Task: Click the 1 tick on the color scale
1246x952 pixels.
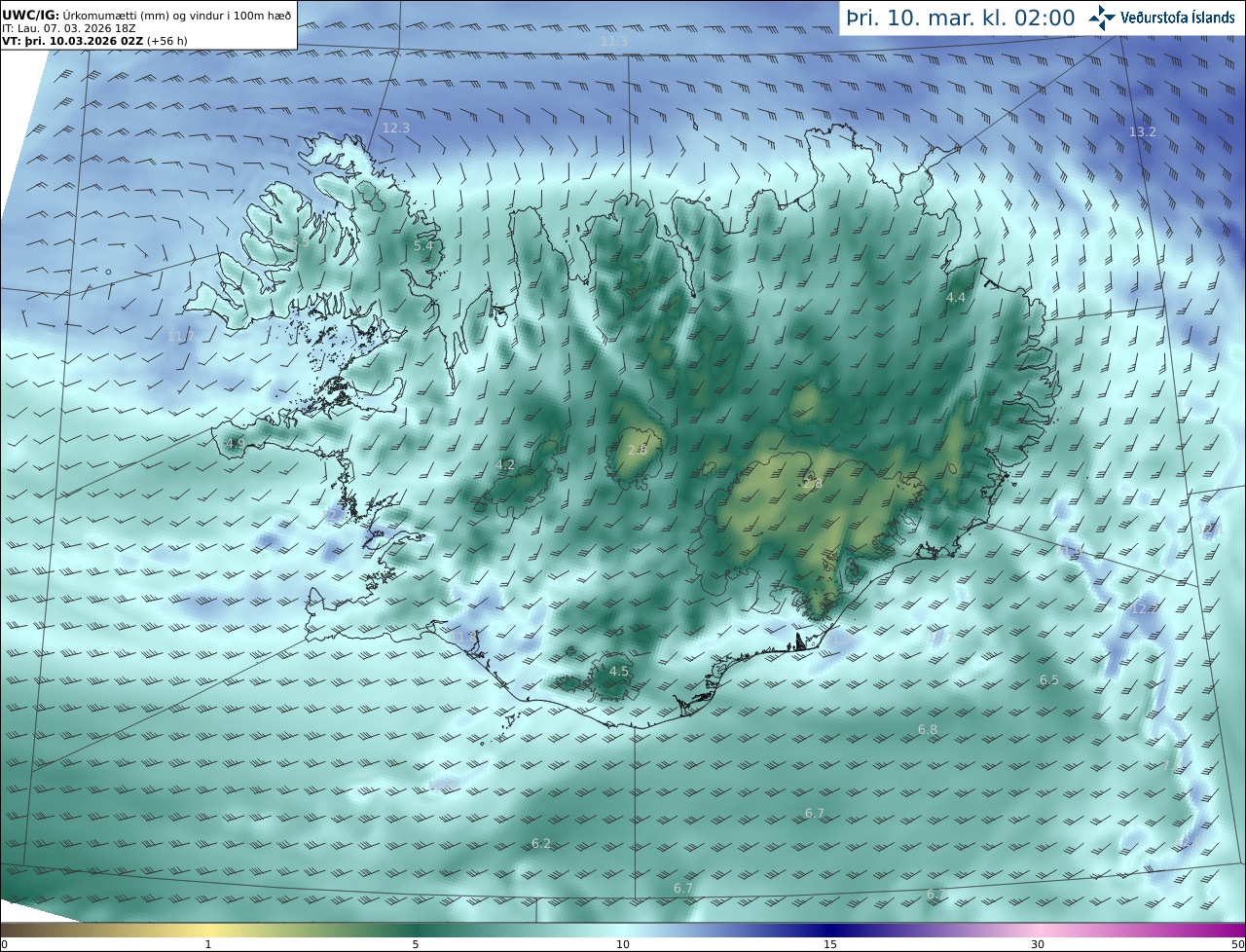Action: pyautogui.click(x=208, y=944)
